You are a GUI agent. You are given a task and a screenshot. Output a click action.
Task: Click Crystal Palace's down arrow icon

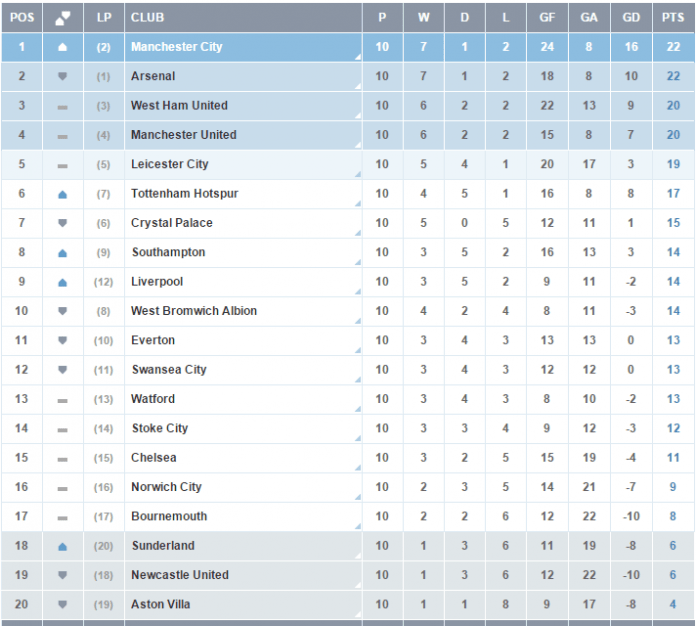pyautogui.click(x=63, y=223)
